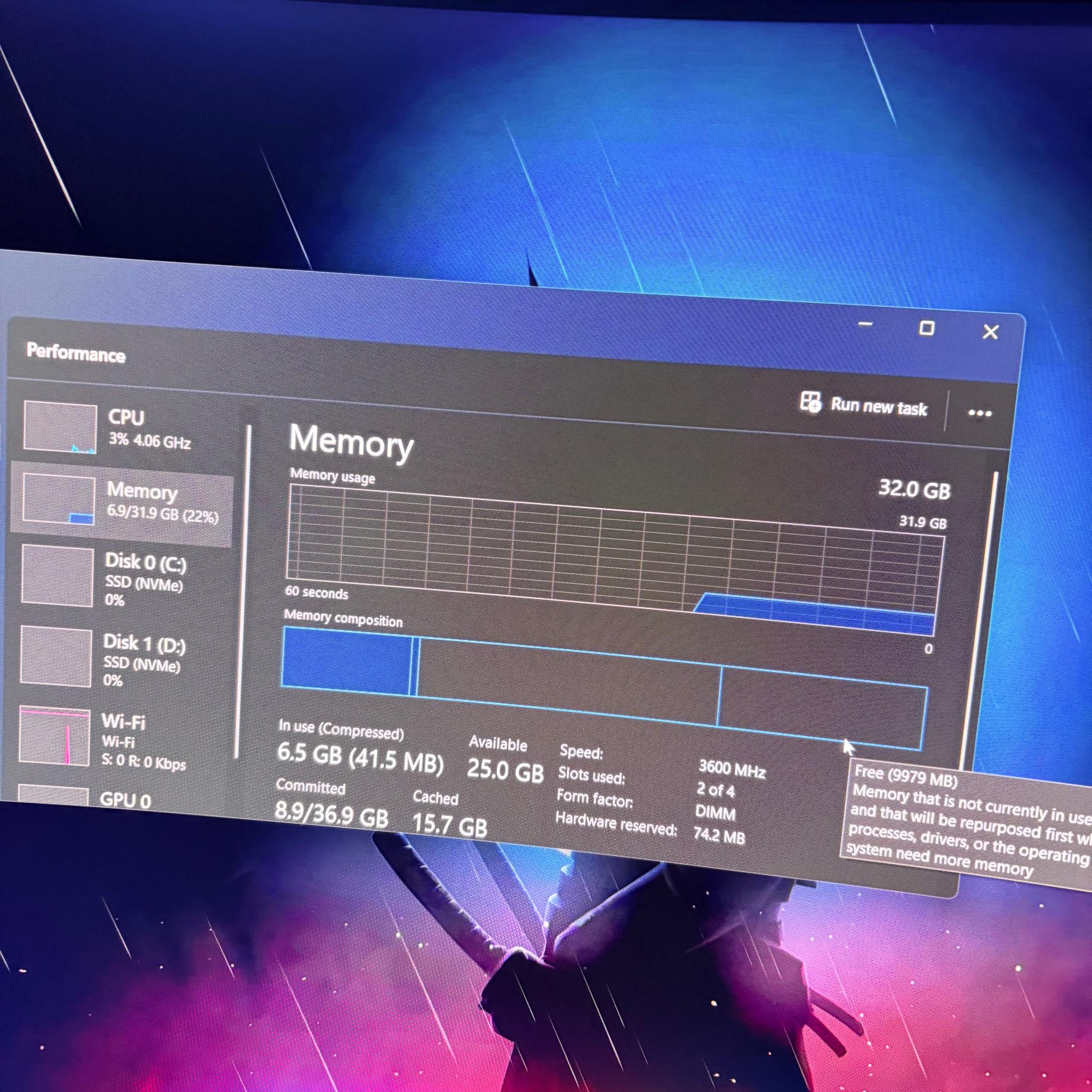Image resolution: width=1092 pixels, height=1092 pixels.
Task: Click the Free segment of memory composition
Action: point(822,709)
